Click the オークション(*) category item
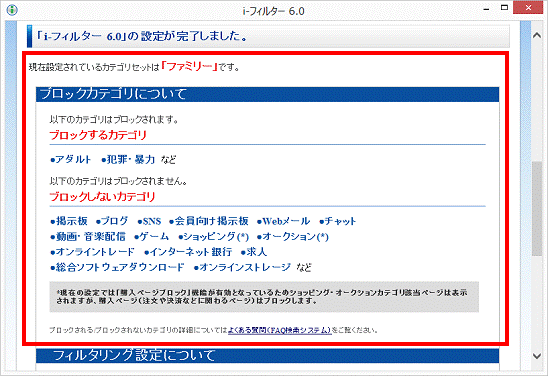Viewport: 548px width, 376px height. coord(293,237)
